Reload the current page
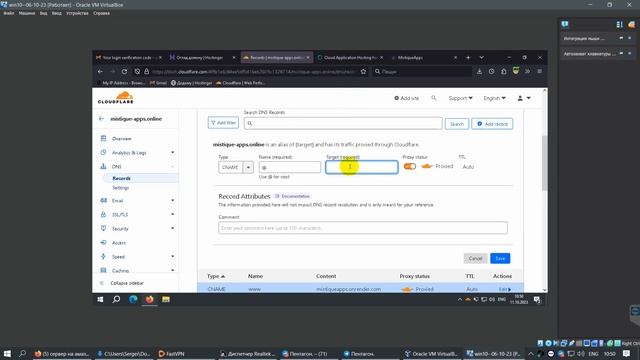 124,71
